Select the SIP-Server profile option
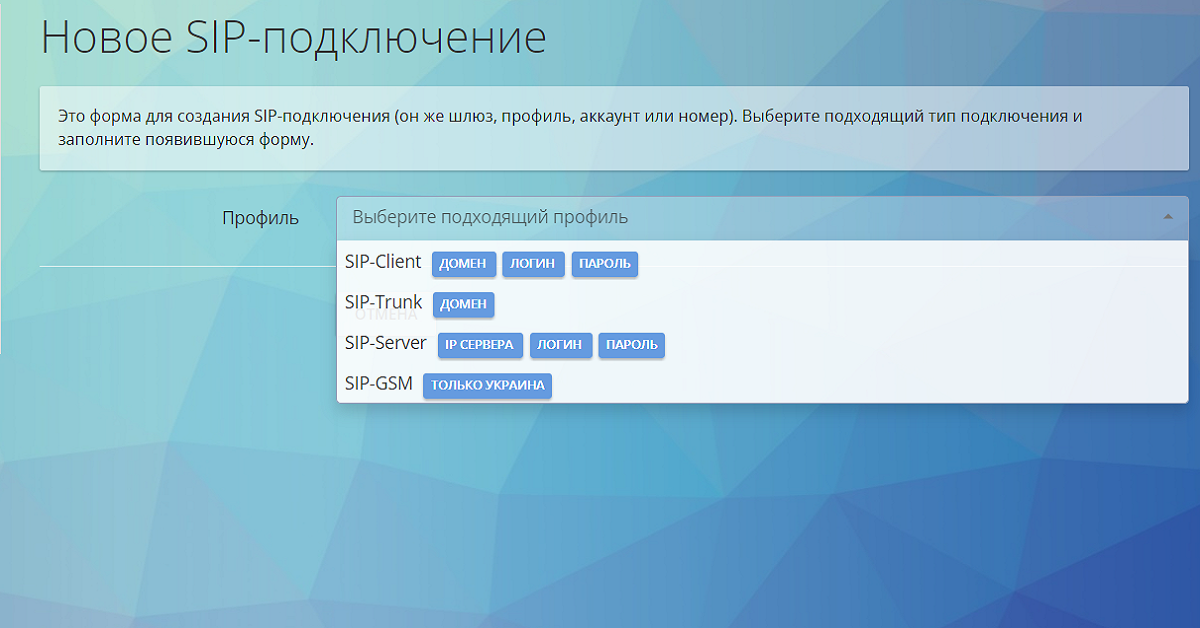 tap(762, 344)
